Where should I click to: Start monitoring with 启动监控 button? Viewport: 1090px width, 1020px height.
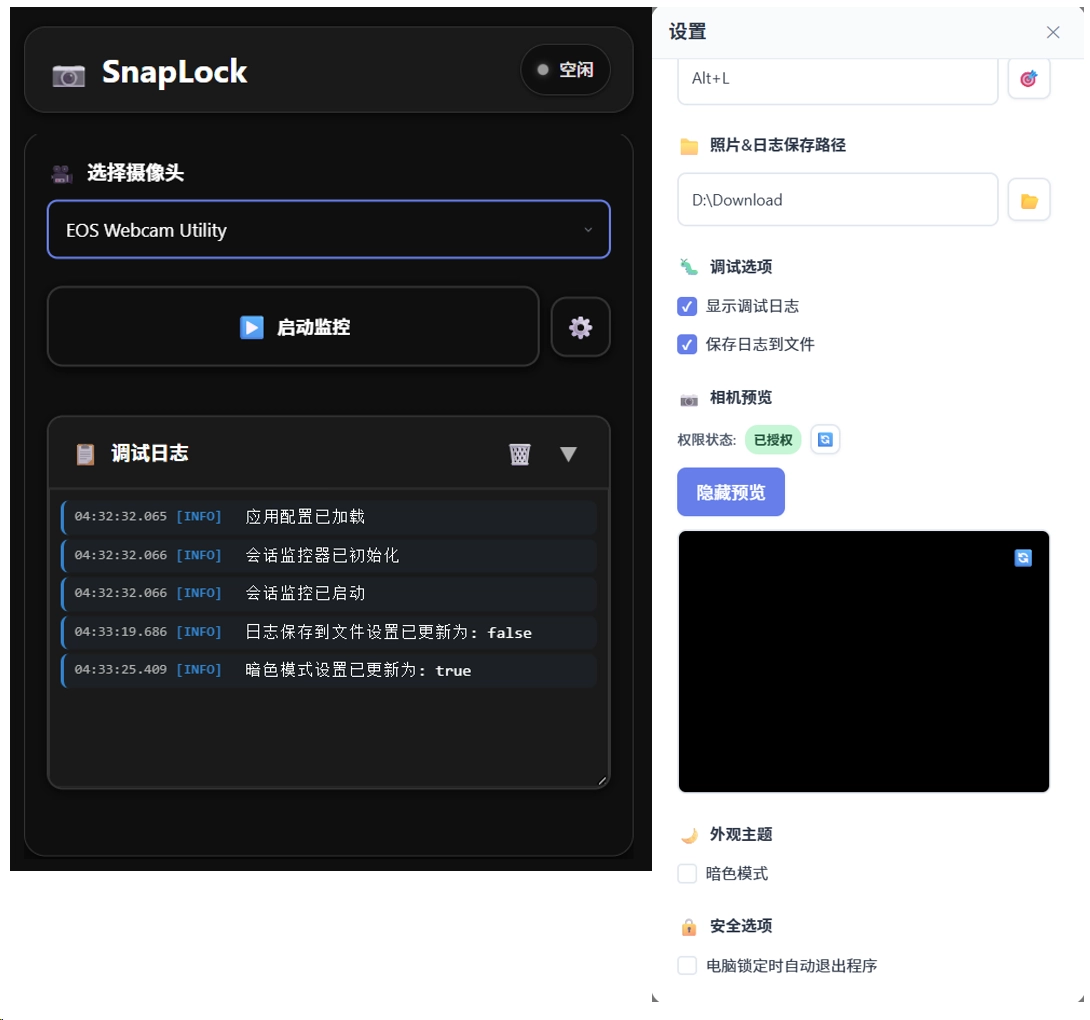pyautogui.click(x=293, y=326)
